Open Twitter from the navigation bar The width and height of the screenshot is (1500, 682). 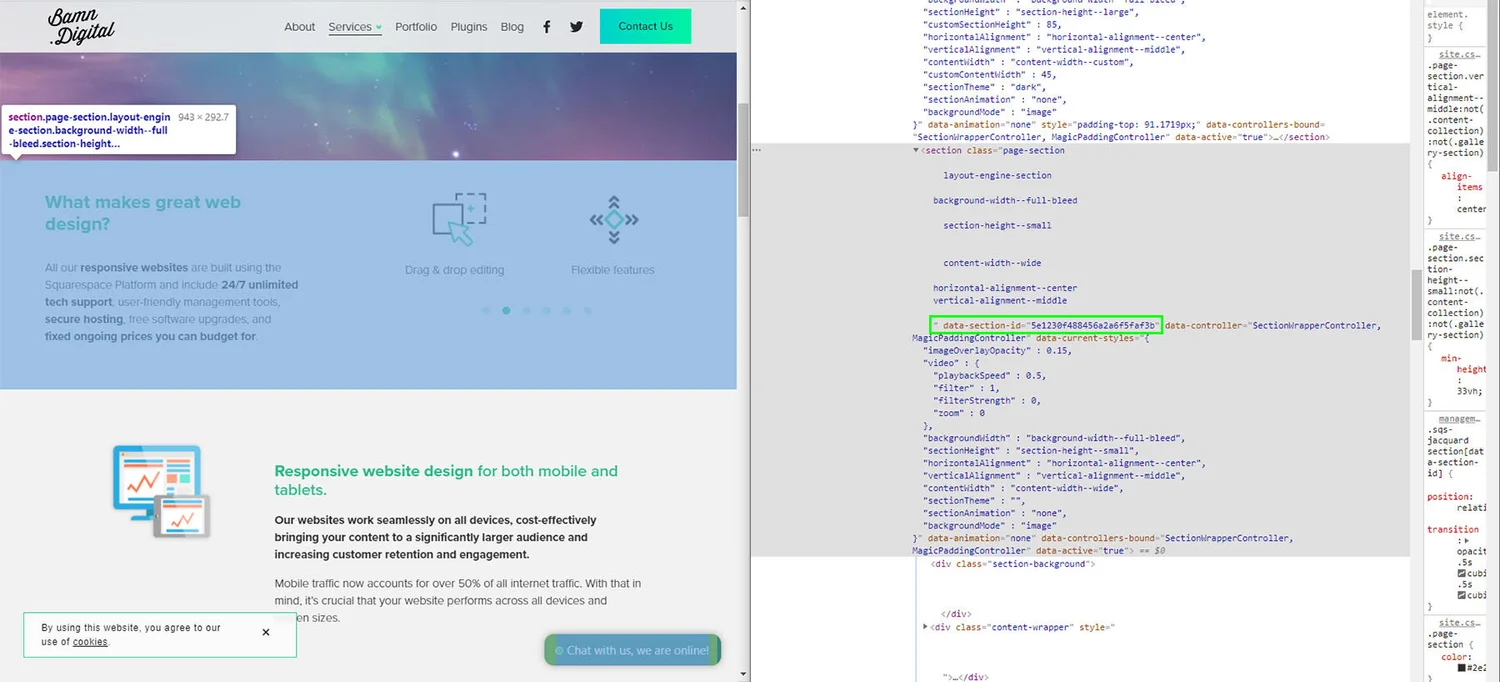pyautogui.click(x=576, y=26)
